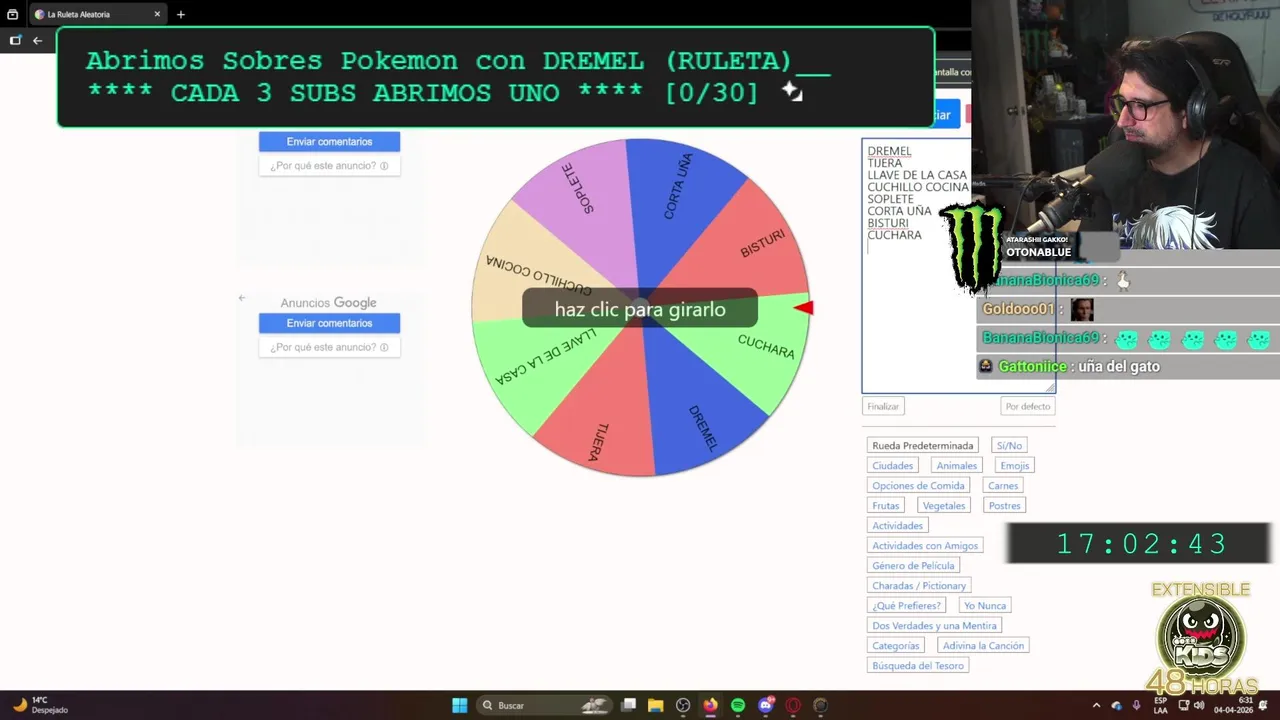Click the Finalizar button
The height and width of the screenshot is (720, 1280).
pos(883,406)
